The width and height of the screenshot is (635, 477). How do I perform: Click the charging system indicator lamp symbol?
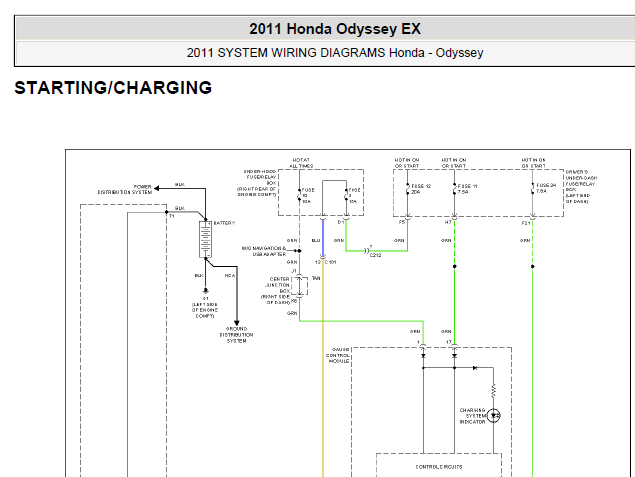[494, 415]
